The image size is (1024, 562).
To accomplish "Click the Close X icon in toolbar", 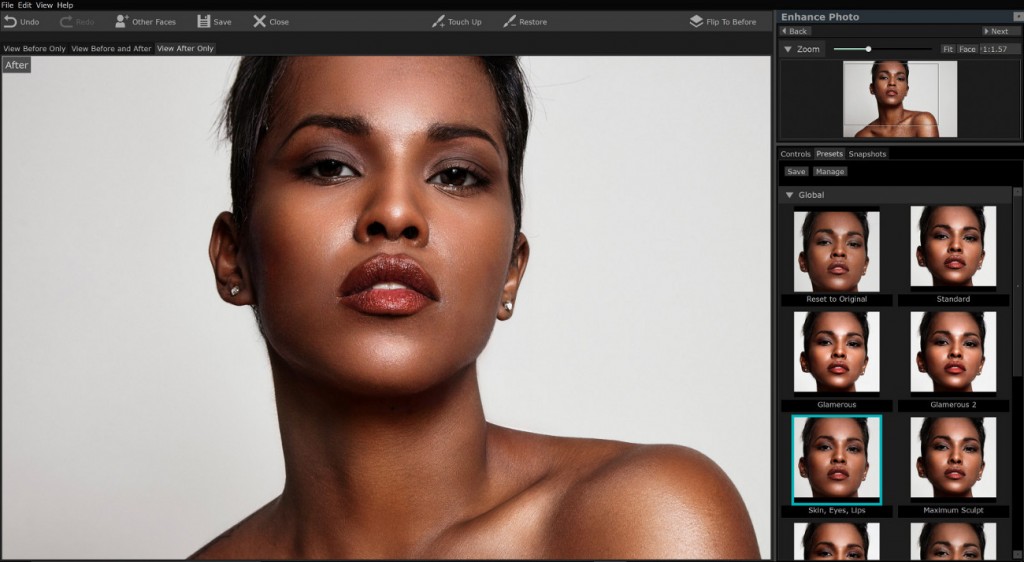I will pos(259,22).
